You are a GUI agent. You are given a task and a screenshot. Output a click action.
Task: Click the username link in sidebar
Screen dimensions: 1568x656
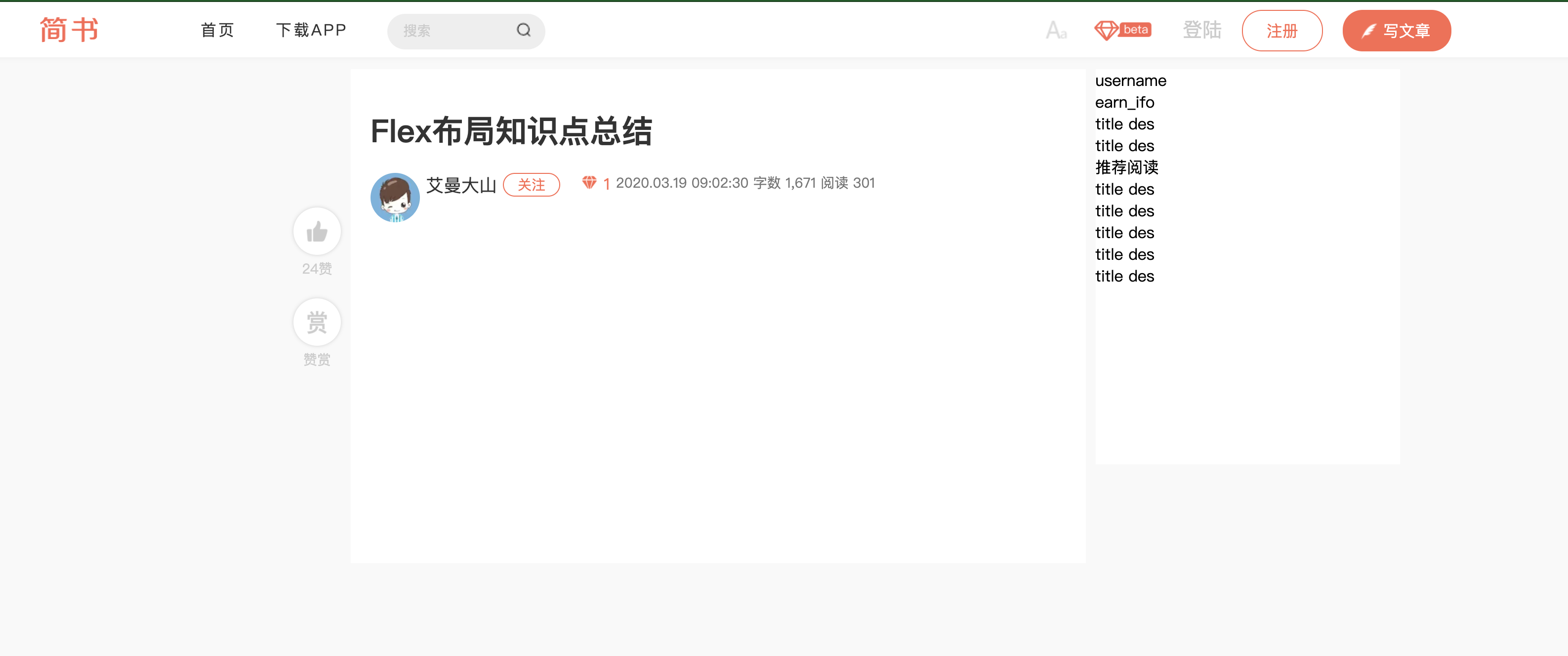point(1130,81)
